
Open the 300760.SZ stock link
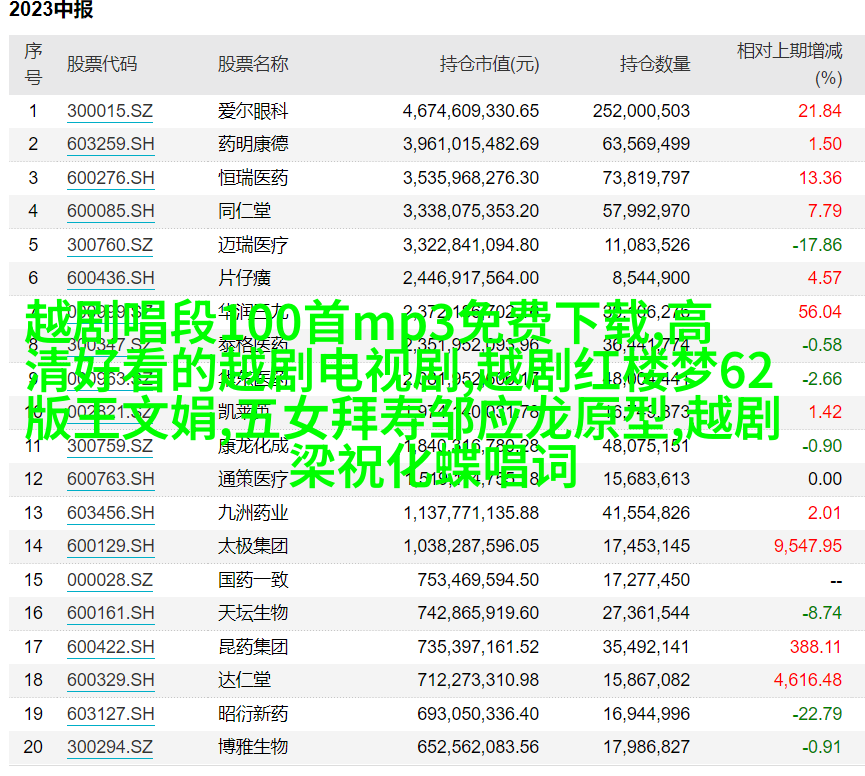click(110, 245)
